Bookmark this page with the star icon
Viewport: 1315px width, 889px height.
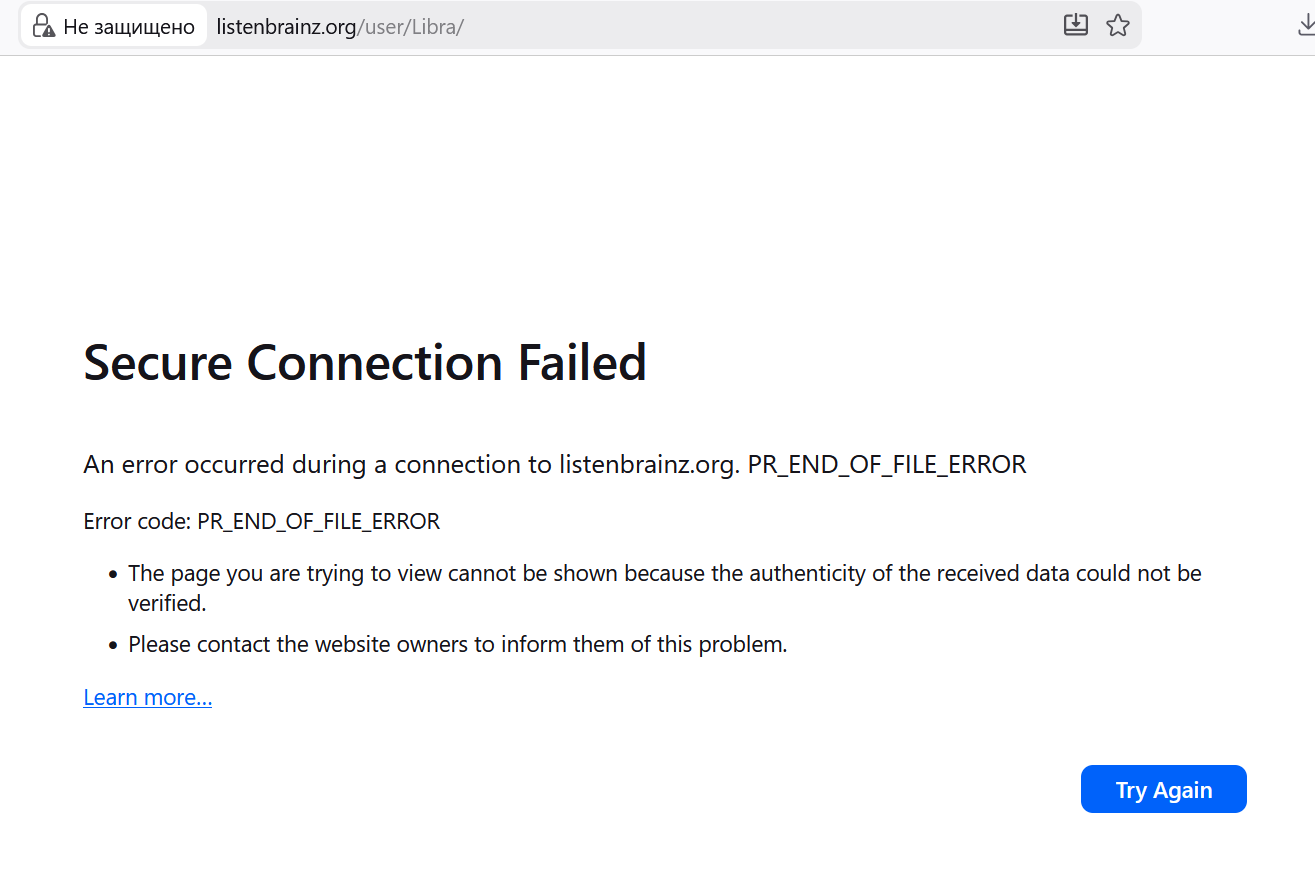click(x=1117, y=26)
